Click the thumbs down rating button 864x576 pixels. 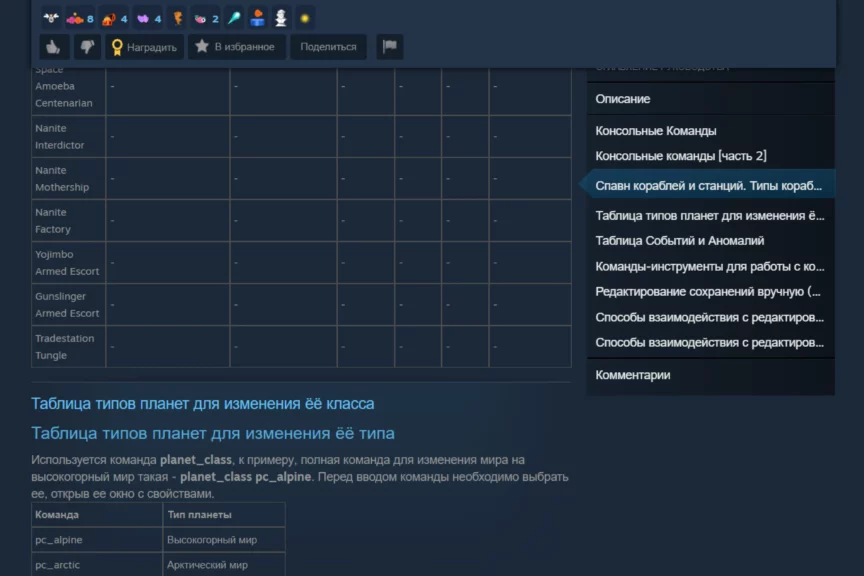click(x=88, y=46)
